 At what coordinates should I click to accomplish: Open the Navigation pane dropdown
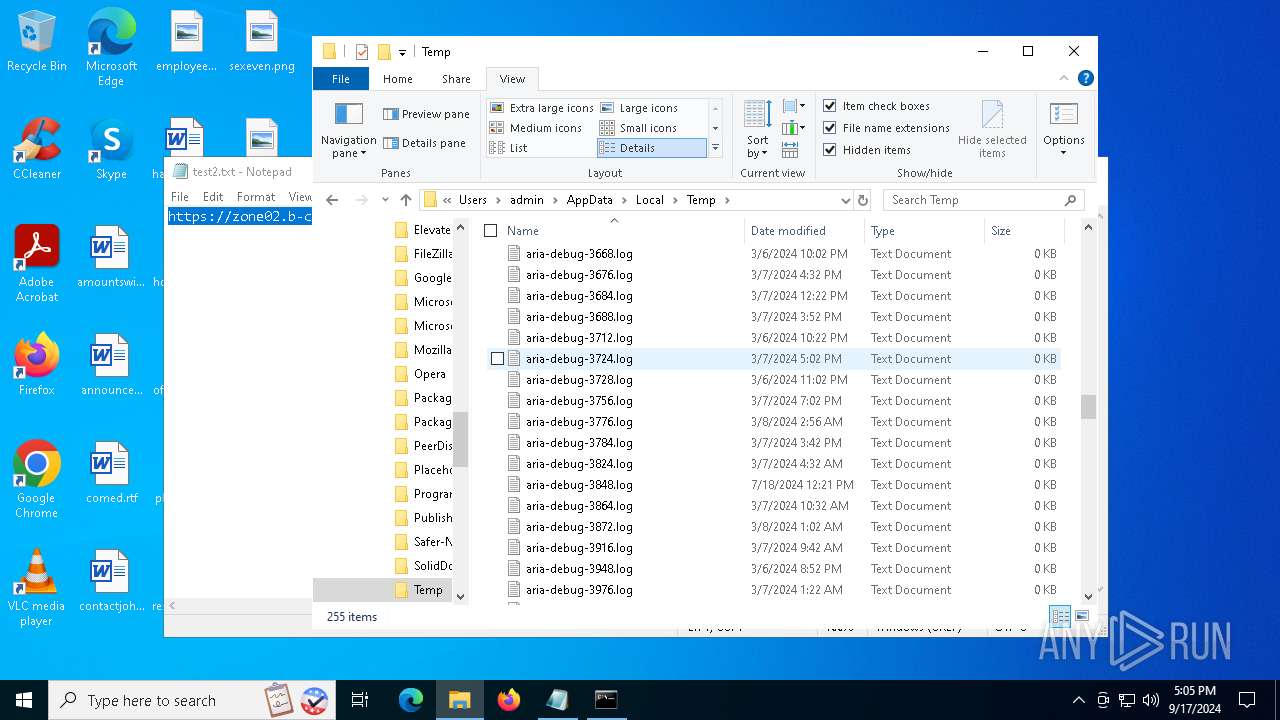coord(348,130)
